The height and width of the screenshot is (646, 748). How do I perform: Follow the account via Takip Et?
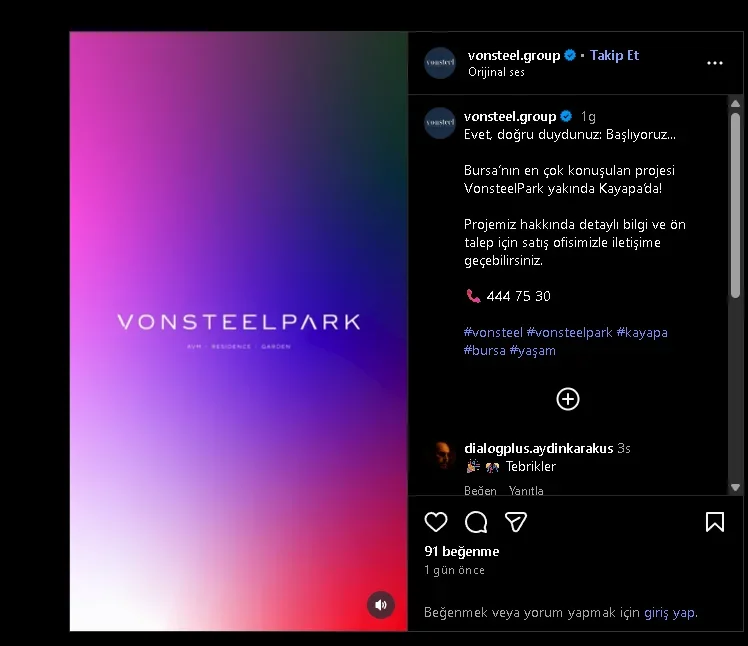(x=614, y=55)
